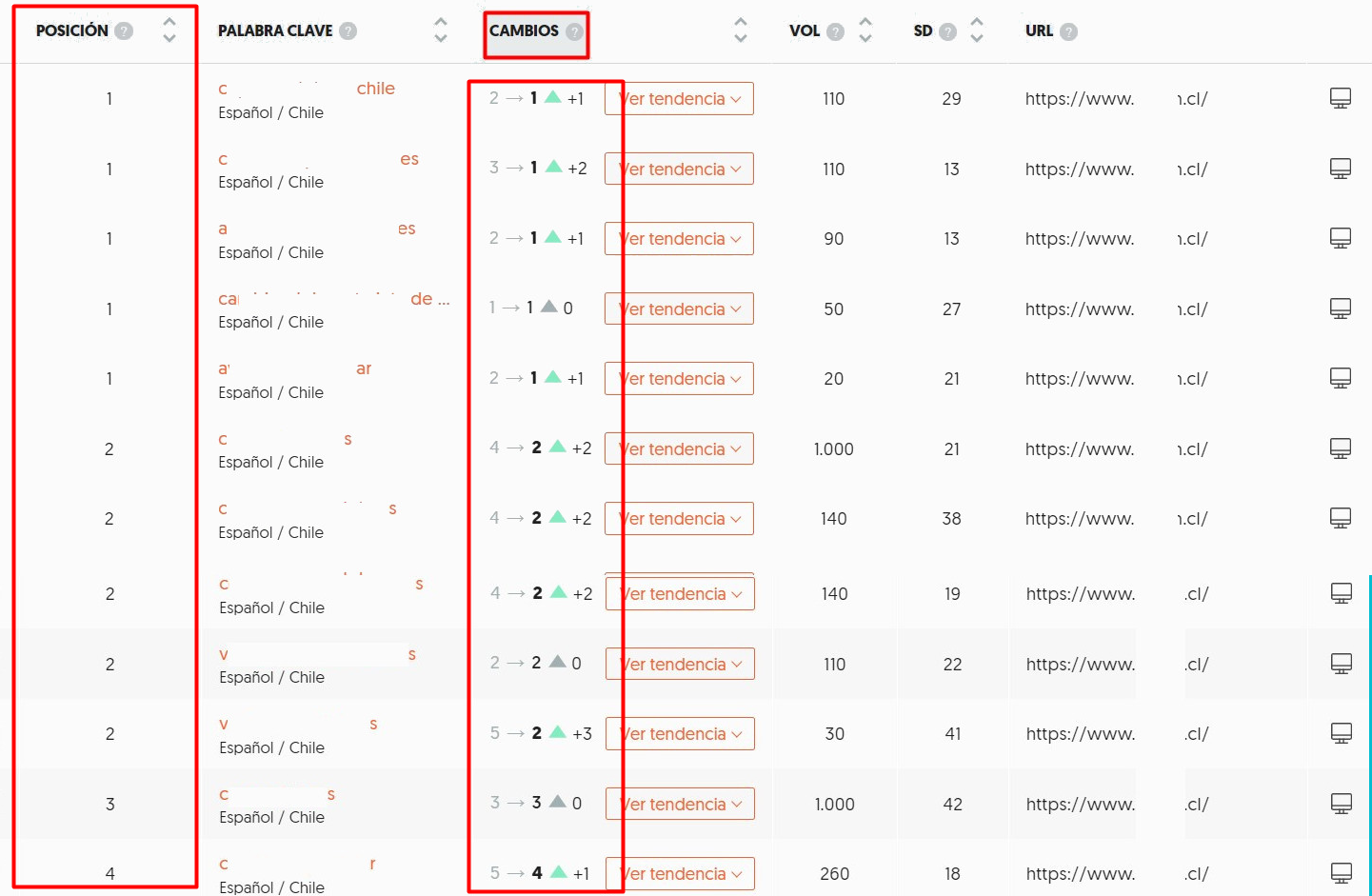The height and width of the screenshot is (896, 1372).
Task: Click the VOL column header label
Action: [x=805, y=30]
